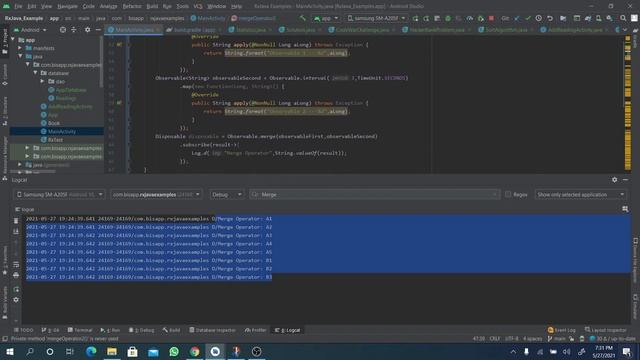Open the Navigate menu

(67, 6)
